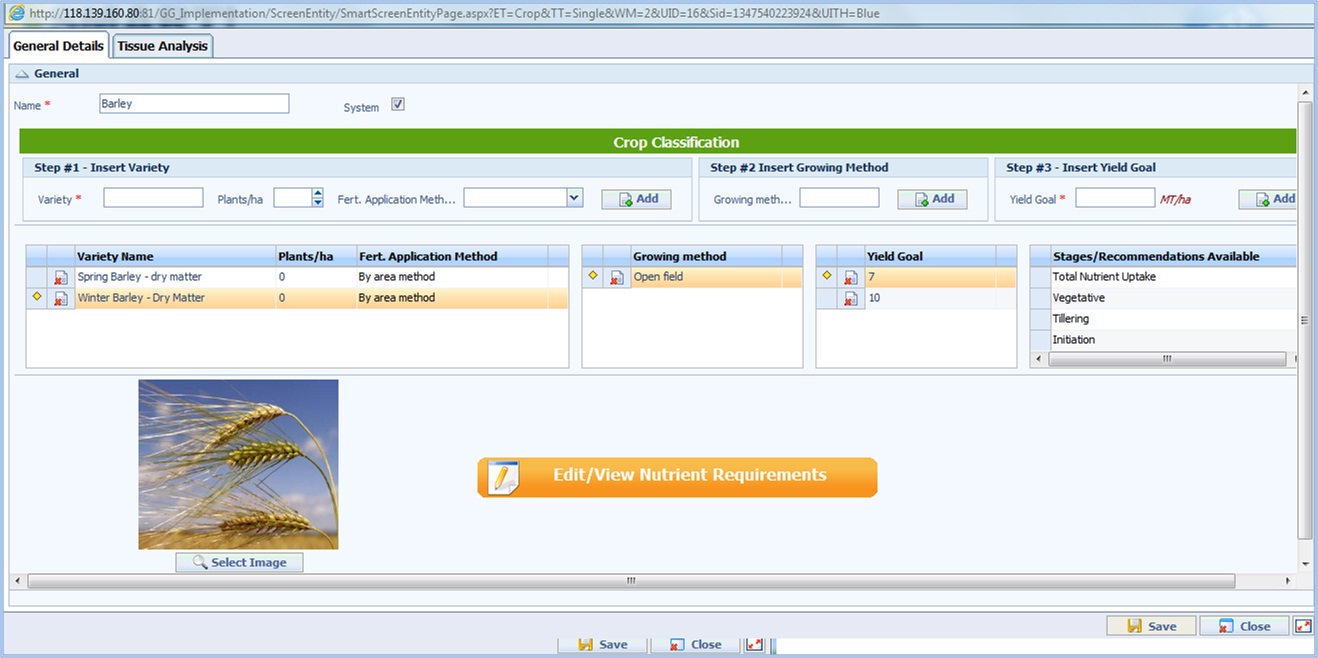Click the Yield Goal input field
Viewport: 1318px width, 658px height.
tap(1115, 198)
